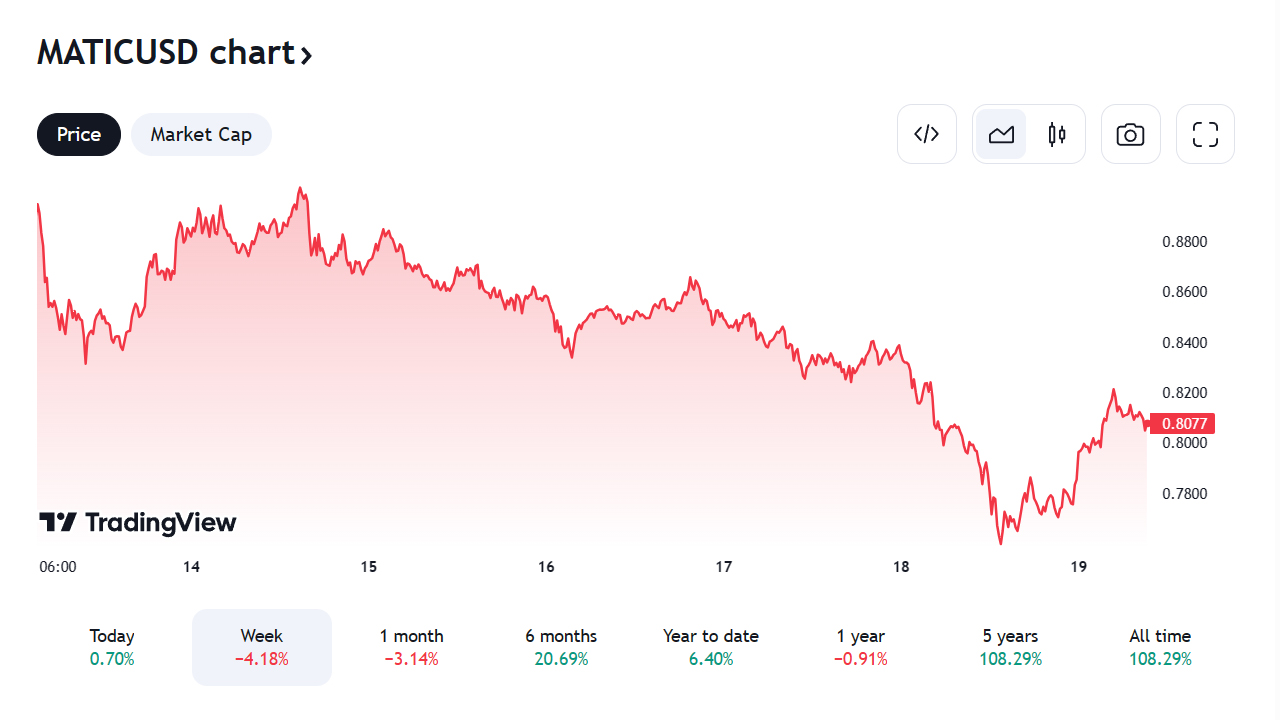Switch to Market Cap view

201,134
